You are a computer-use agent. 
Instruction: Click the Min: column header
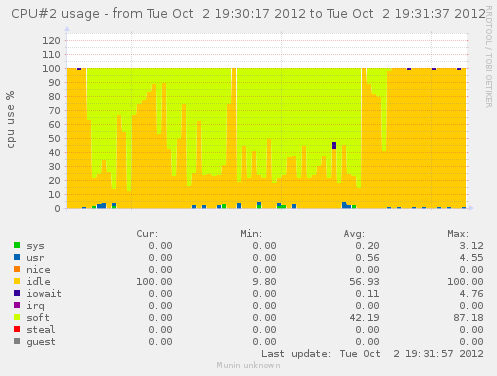coord(251,234)
